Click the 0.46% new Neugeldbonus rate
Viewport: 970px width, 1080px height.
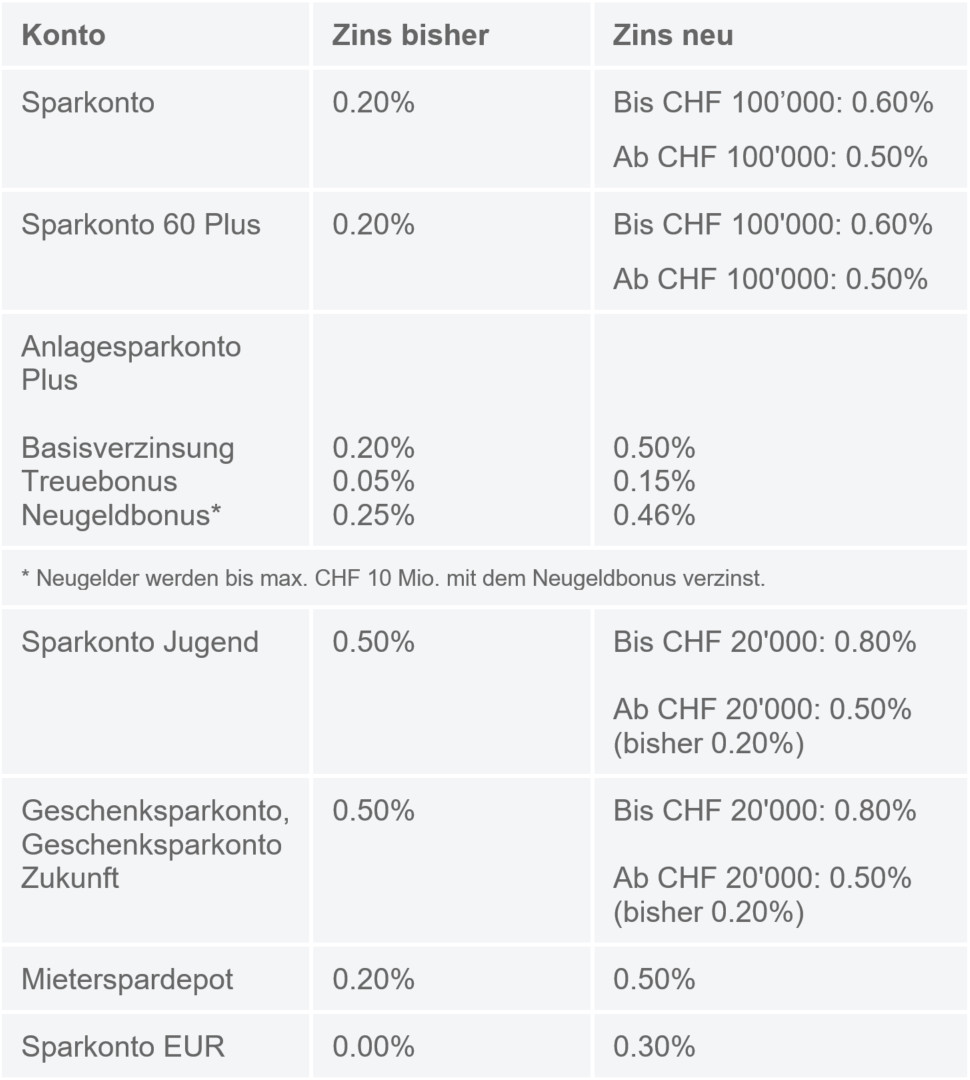(654, 515)
